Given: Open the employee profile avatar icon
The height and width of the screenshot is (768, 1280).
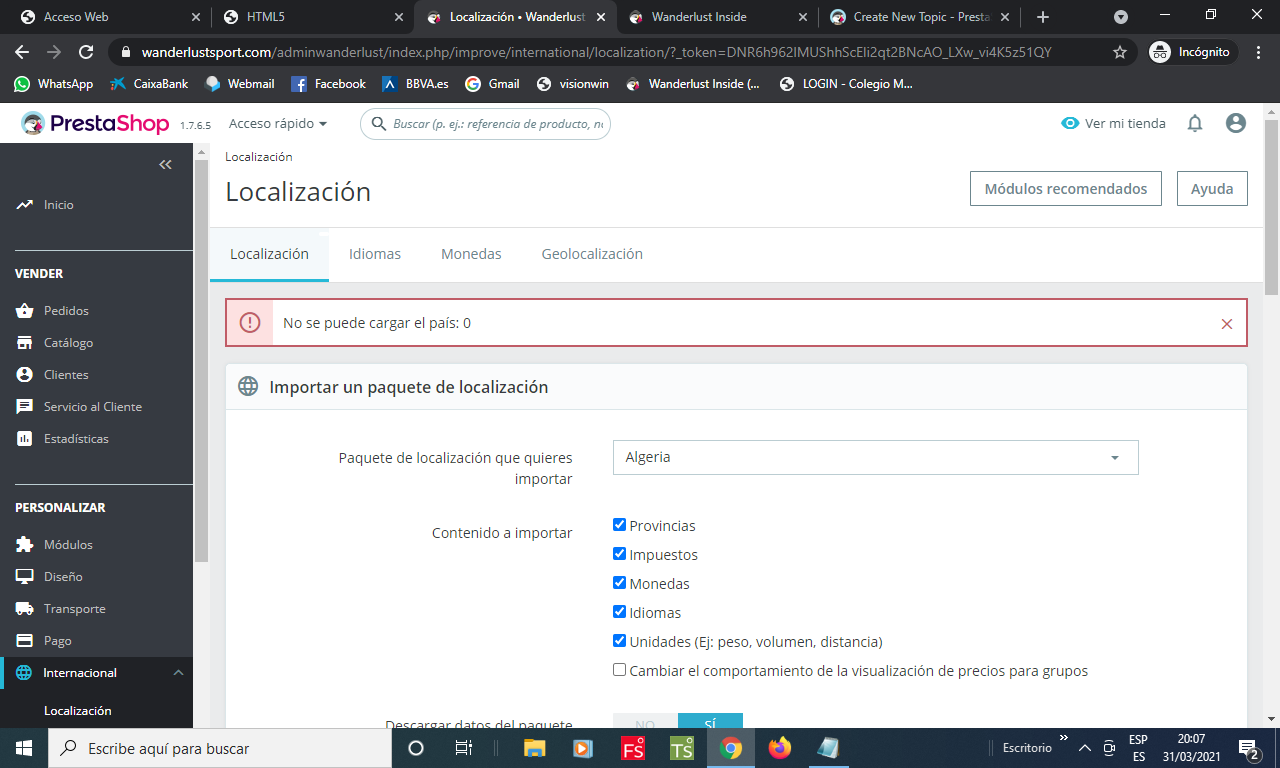Looking at the screenshot, I should coord(1236,123).
